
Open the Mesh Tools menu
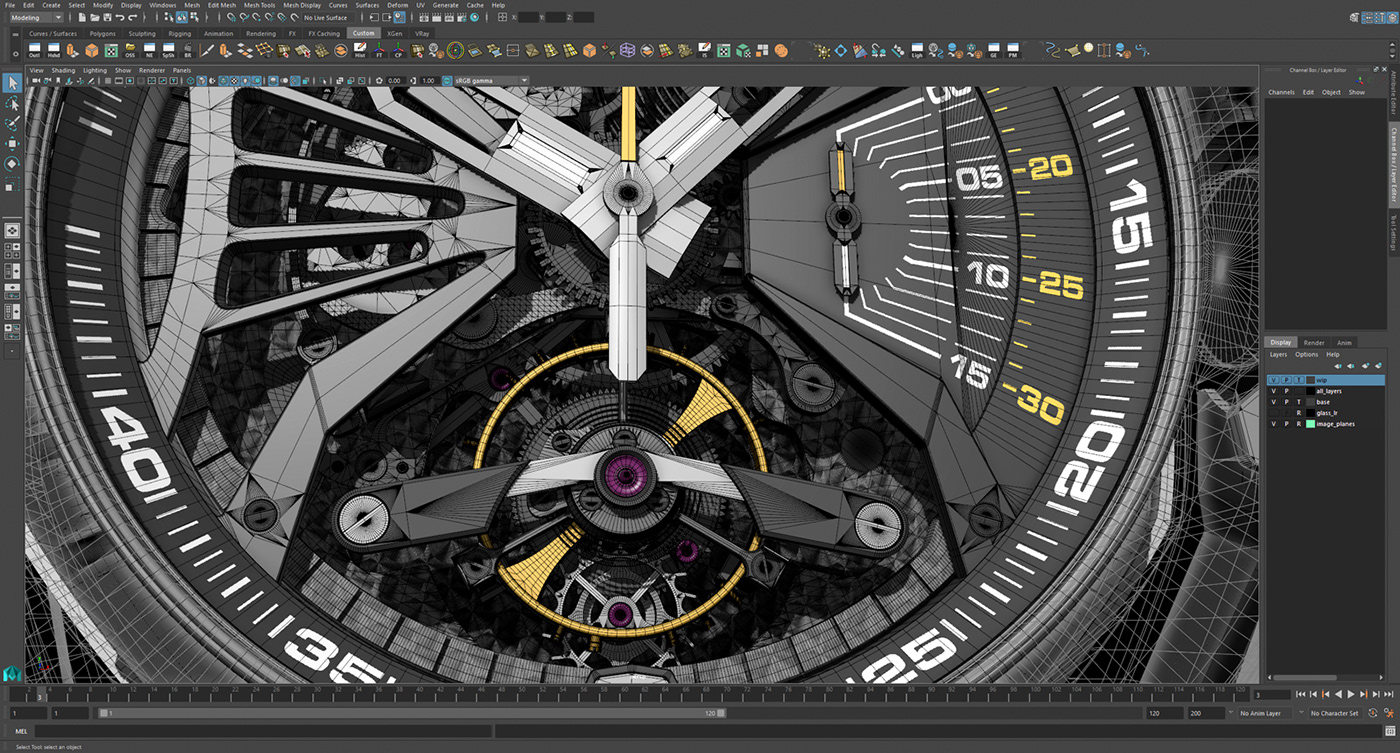click(259, 5)
